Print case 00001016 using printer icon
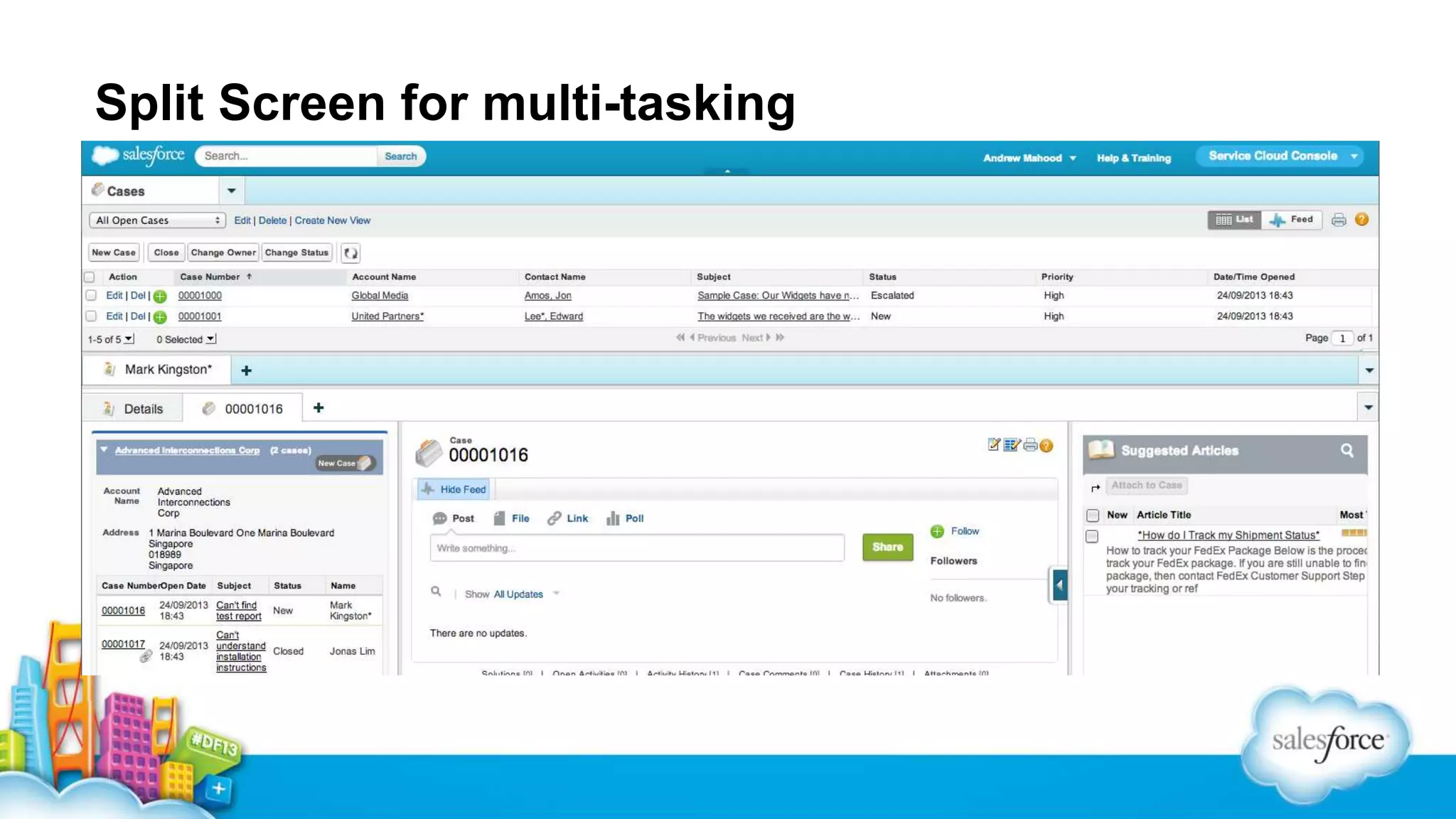Viewport: 1456px width, 819px height. point(1030,446)
